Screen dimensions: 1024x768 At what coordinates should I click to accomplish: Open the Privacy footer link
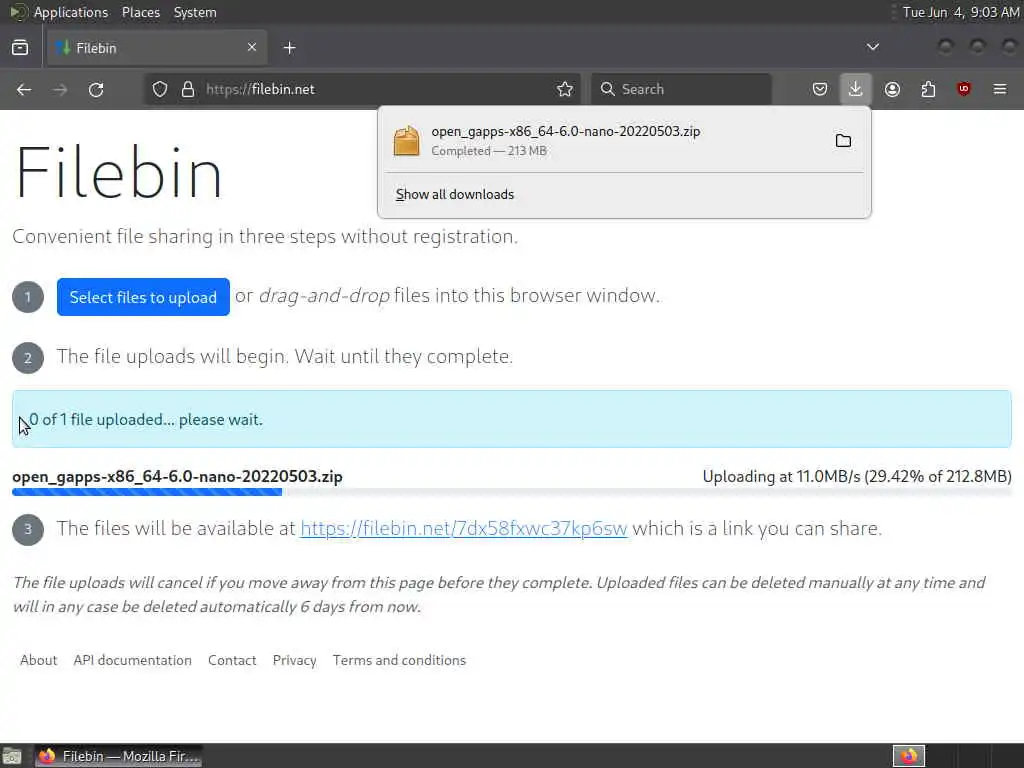click(x=295, y=660)
